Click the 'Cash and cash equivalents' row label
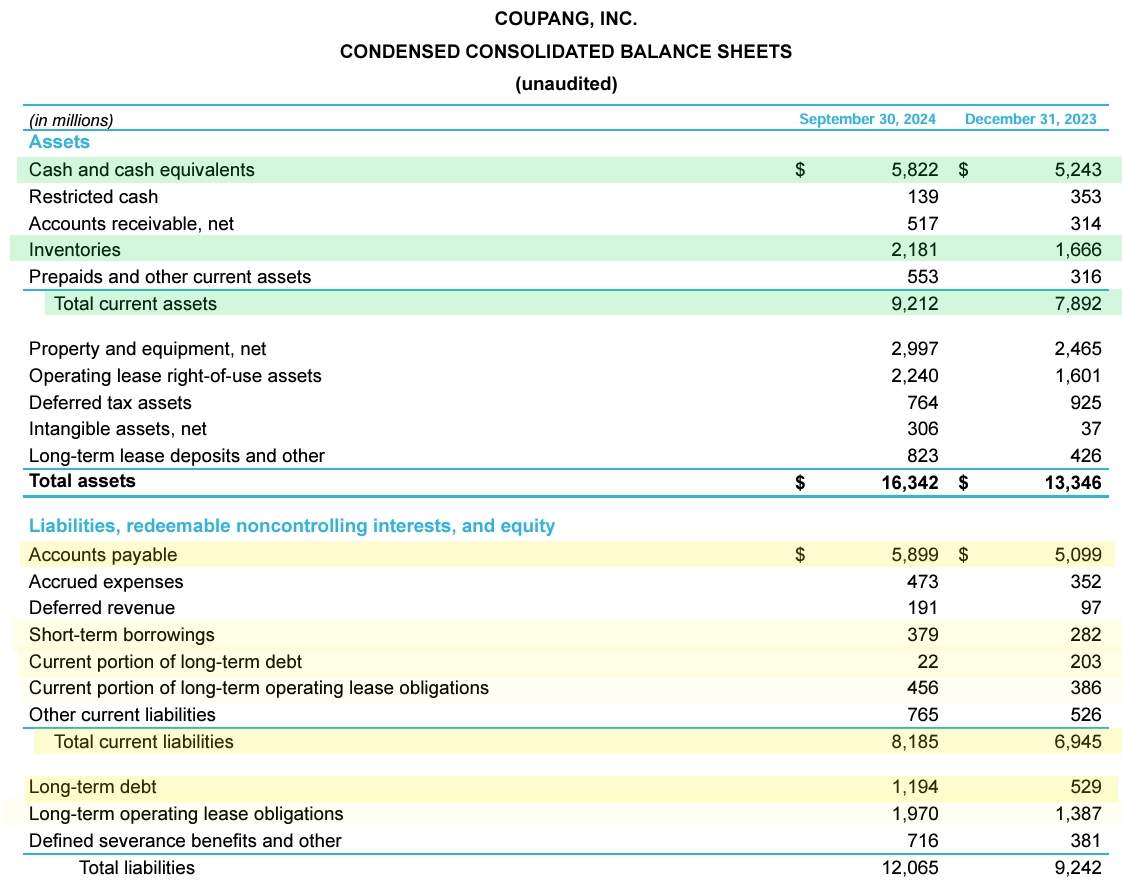 point(142,170)
